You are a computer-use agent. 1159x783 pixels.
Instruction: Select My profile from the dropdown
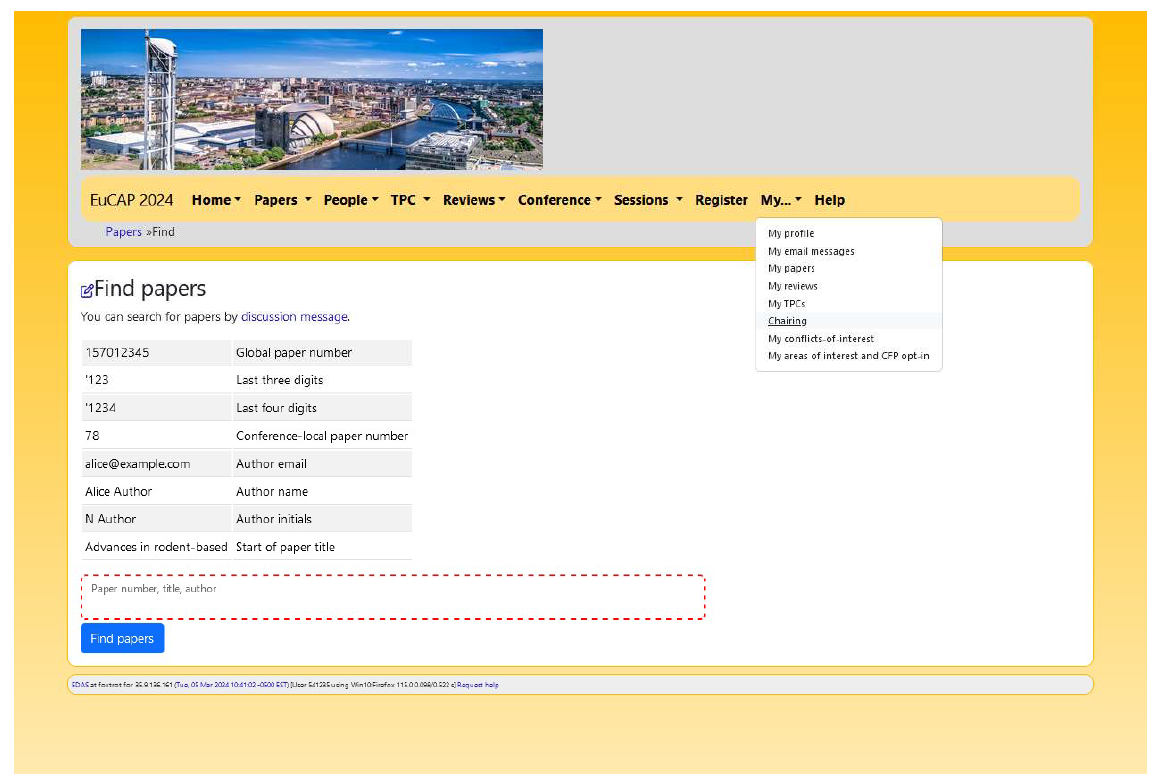791,234
